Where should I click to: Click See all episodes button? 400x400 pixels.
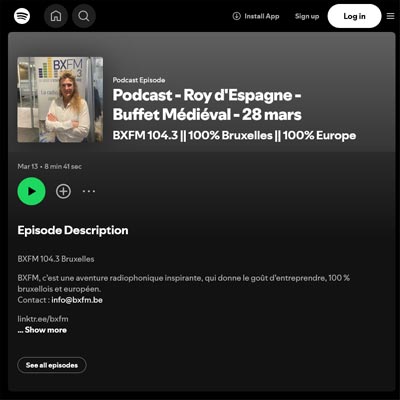click(x=52, y=365)
